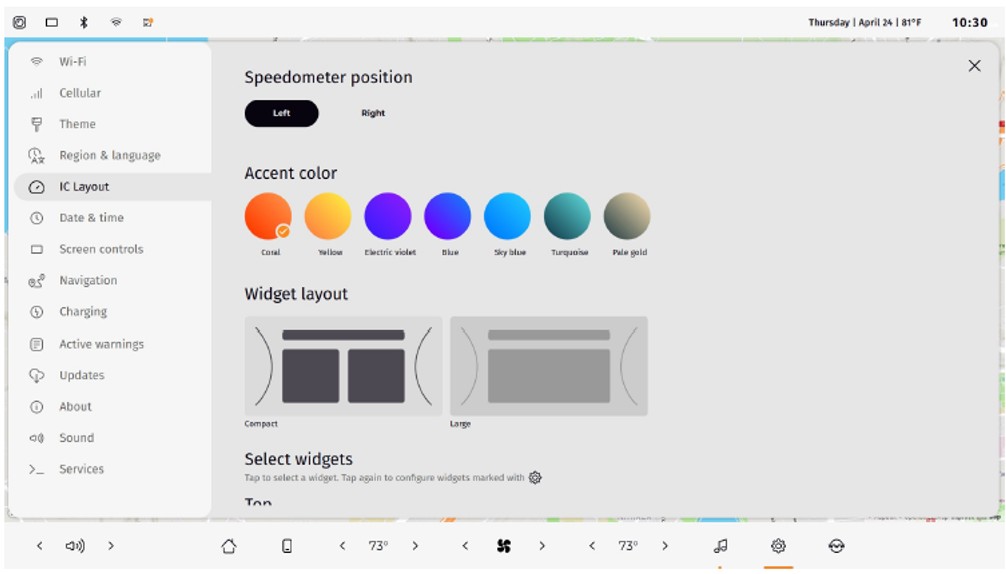Screen dimensions: 1006x574
Task: Go to Date & time settings
Action: 91,218
